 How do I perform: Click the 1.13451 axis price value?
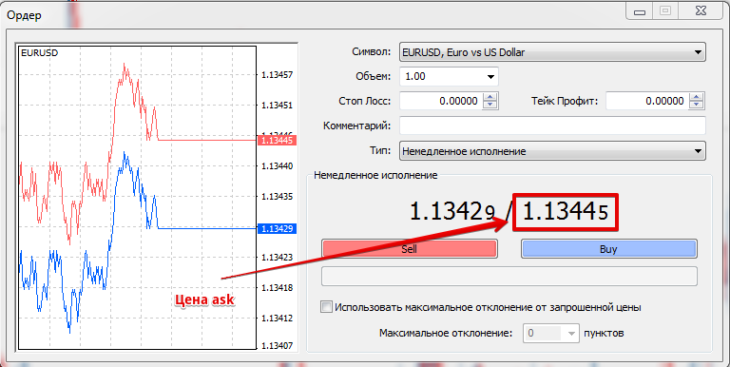(277, 105)
